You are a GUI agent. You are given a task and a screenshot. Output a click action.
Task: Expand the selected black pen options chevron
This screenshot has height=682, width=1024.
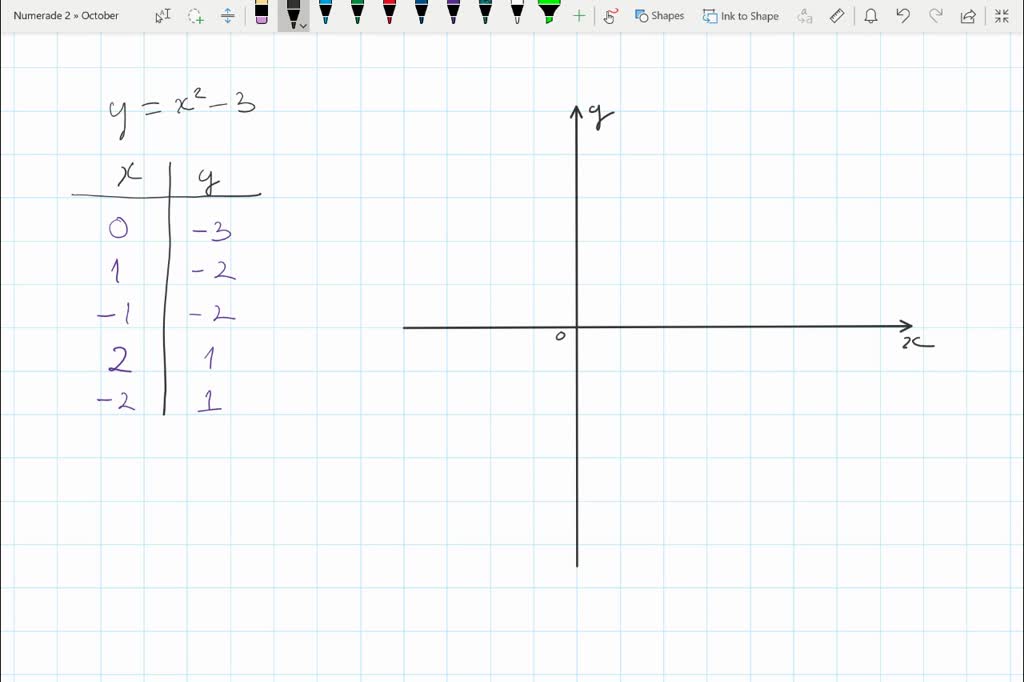pyautogui.click(x=303, y=26)
